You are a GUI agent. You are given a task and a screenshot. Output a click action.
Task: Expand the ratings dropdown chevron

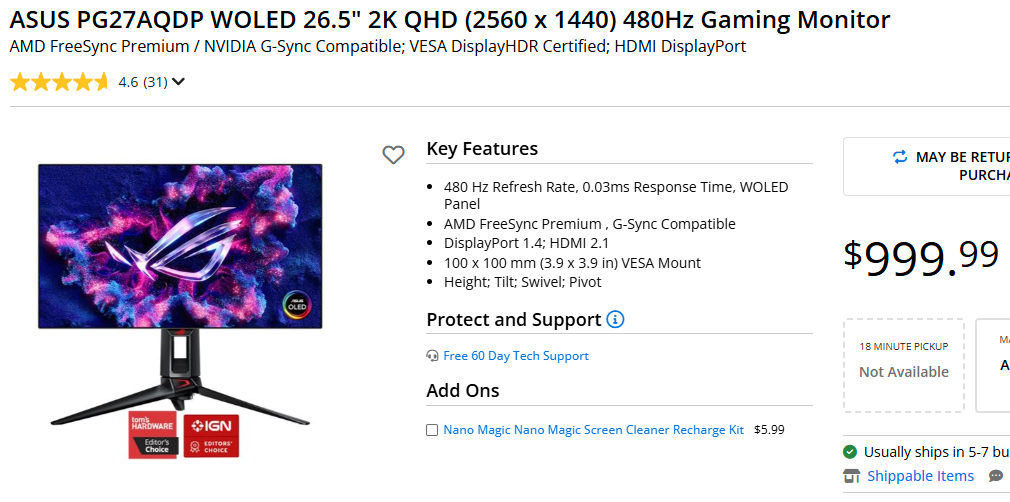pos(179,82)
